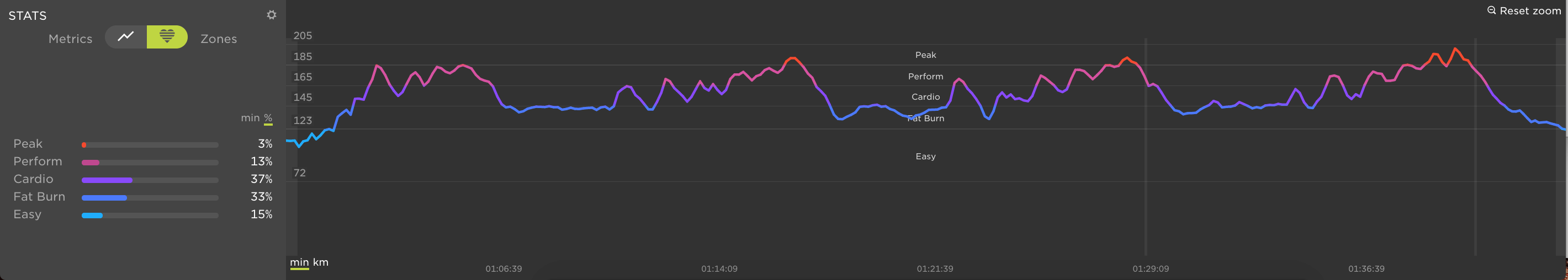Screen dimensions: 1568x280
Task: Click the Easy zone progress bar
Action: 150,216
